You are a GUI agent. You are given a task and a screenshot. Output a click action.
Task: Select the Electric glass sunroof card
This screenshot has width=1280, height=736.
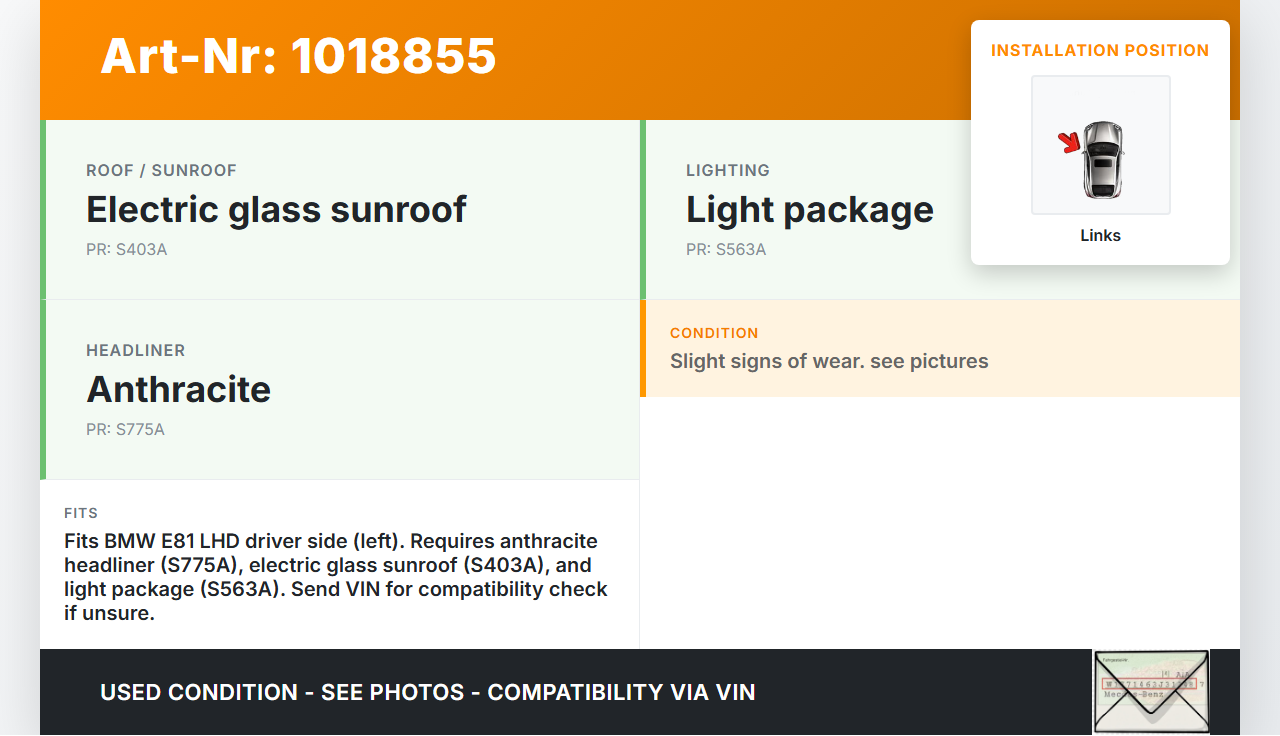[x=340, y=210]
